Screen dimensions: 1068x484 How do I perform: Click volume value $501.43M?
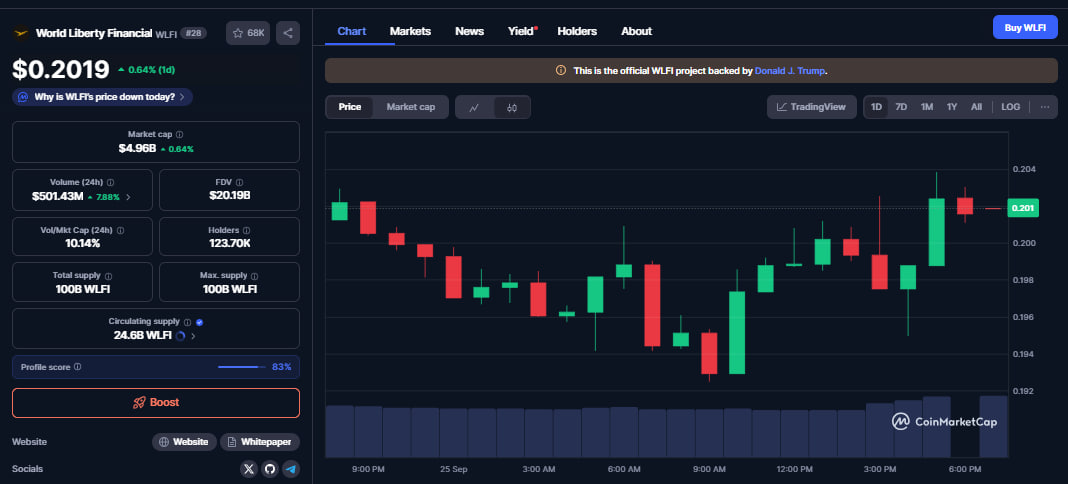click(x=57, y=197)
